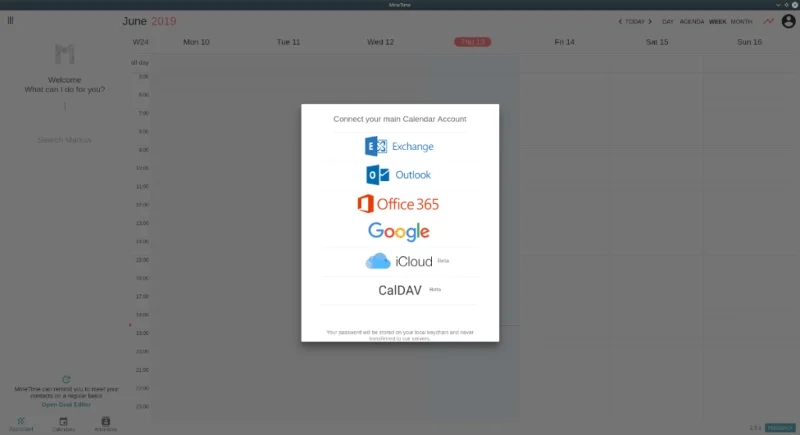
Task: Click the Open Goal Editor link
Action: point(66,404)
